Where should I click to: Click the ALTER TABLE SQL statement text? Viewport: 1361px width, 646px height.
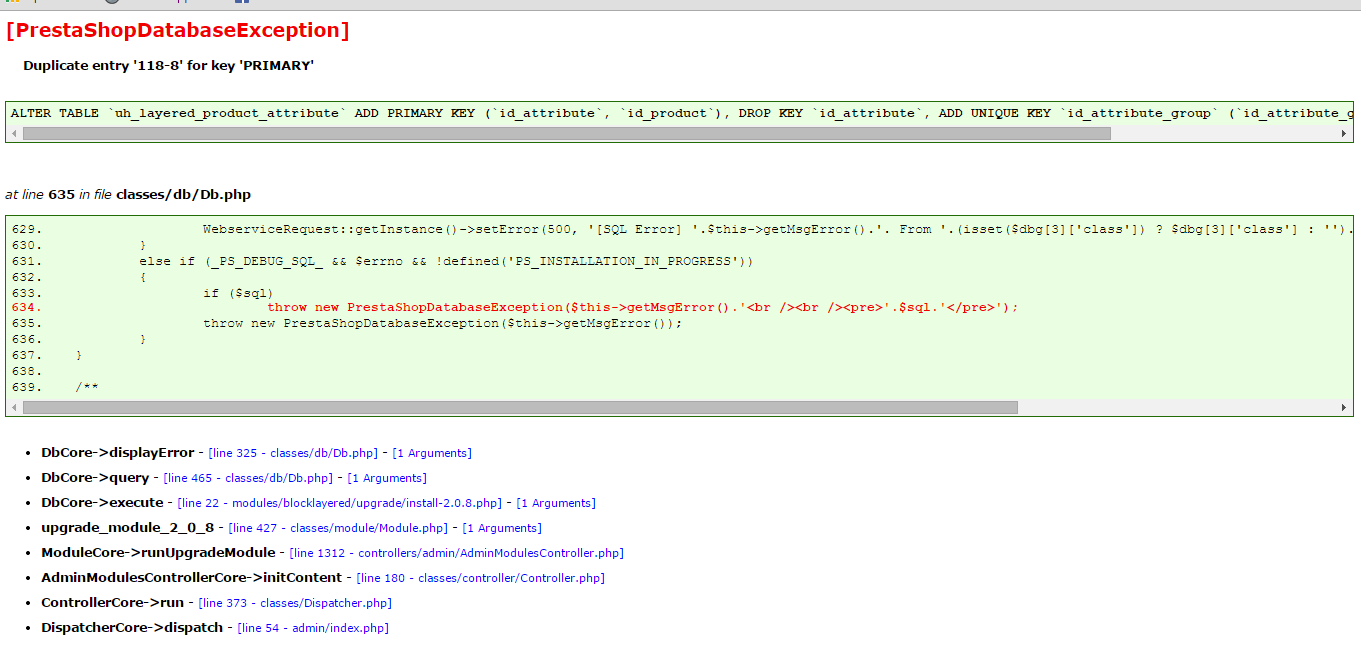680,113
